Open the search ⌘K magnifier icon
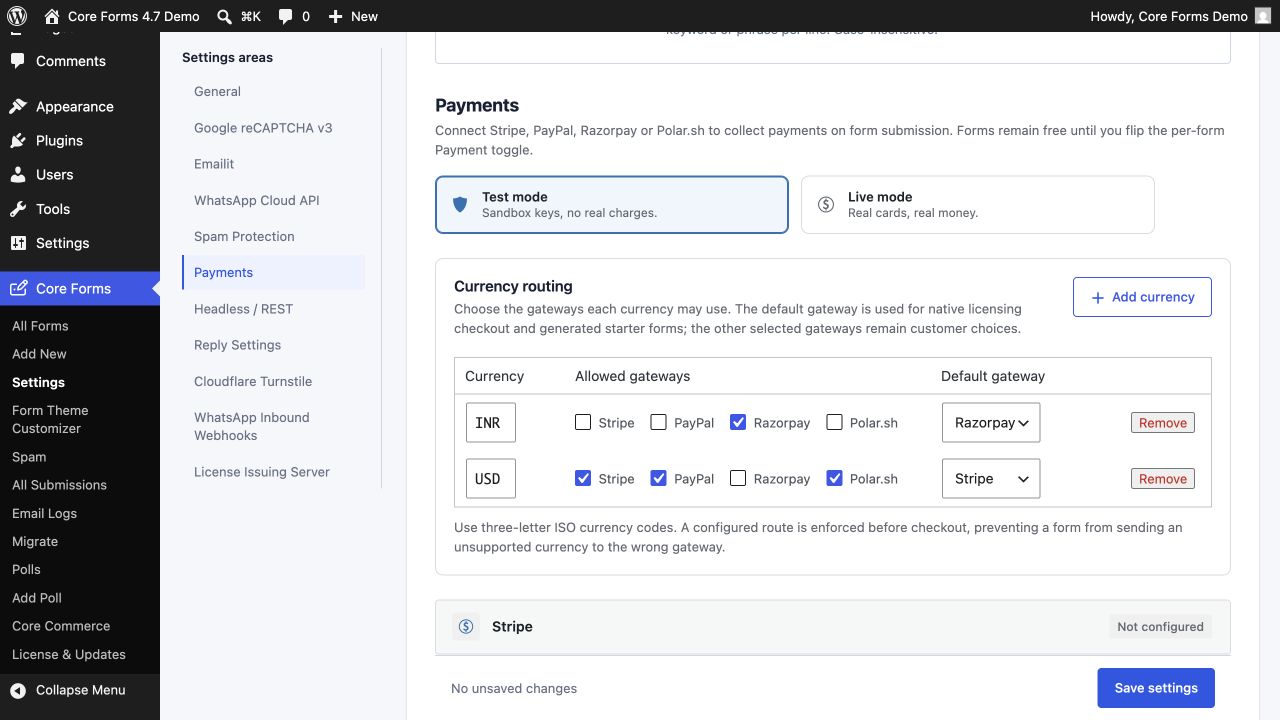This screenshot has height=720, width=1280. 225,16
